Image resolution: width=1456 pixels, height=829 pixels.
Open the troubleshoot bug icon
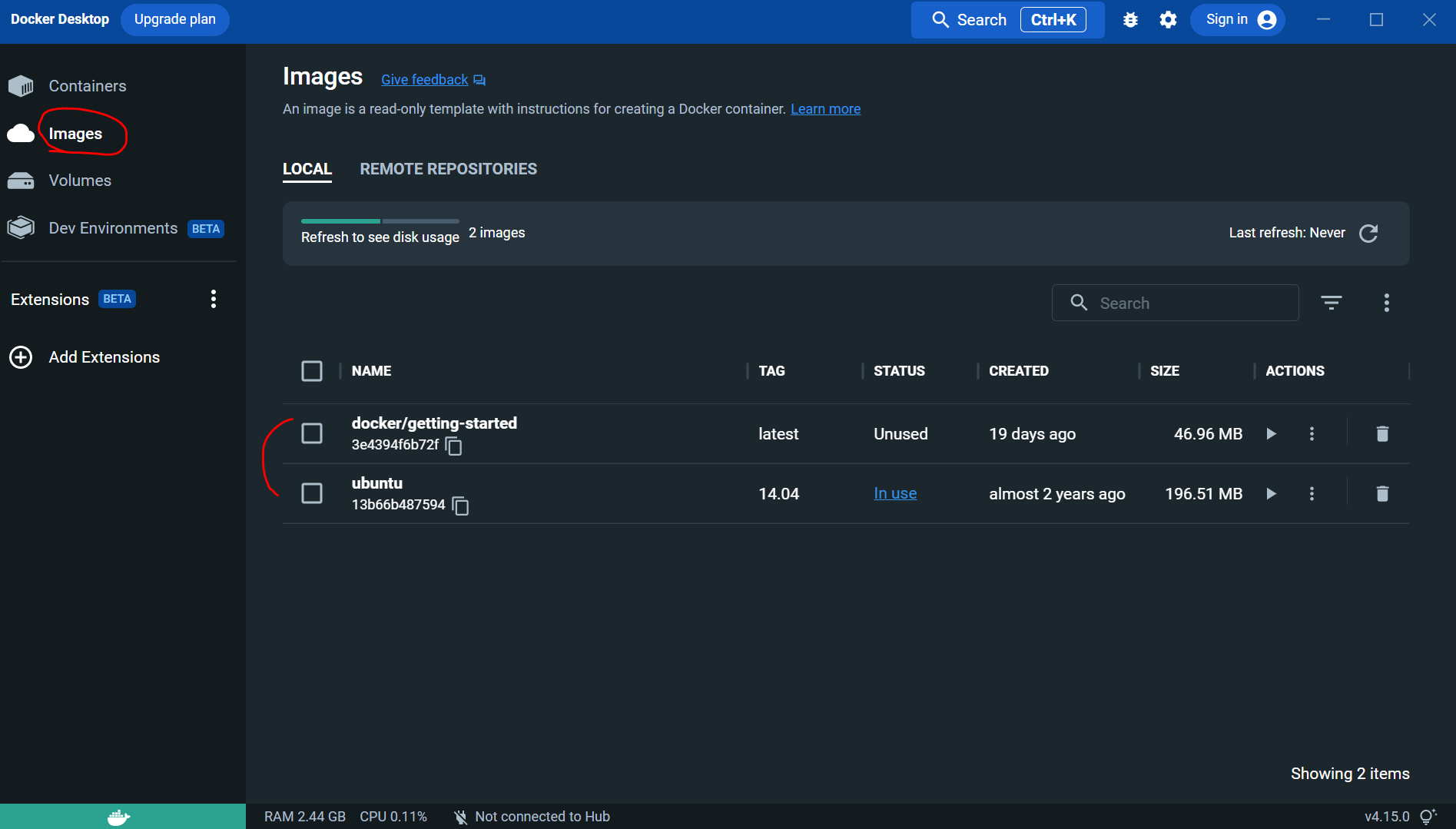click(x=1130, y=20)
